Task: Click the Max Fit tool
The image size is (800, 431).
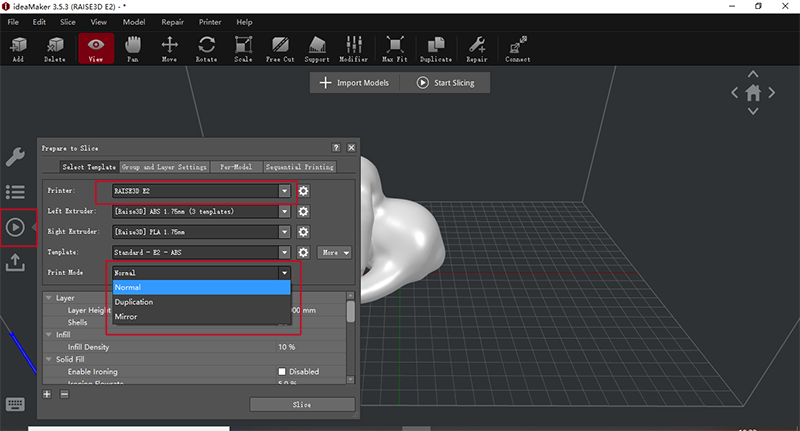Action: [x=395, y=49]
